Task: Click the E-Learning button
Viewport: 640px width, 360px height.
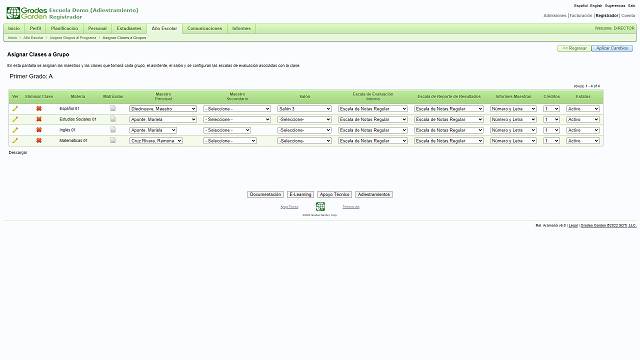Action: (x=300, y=195)
